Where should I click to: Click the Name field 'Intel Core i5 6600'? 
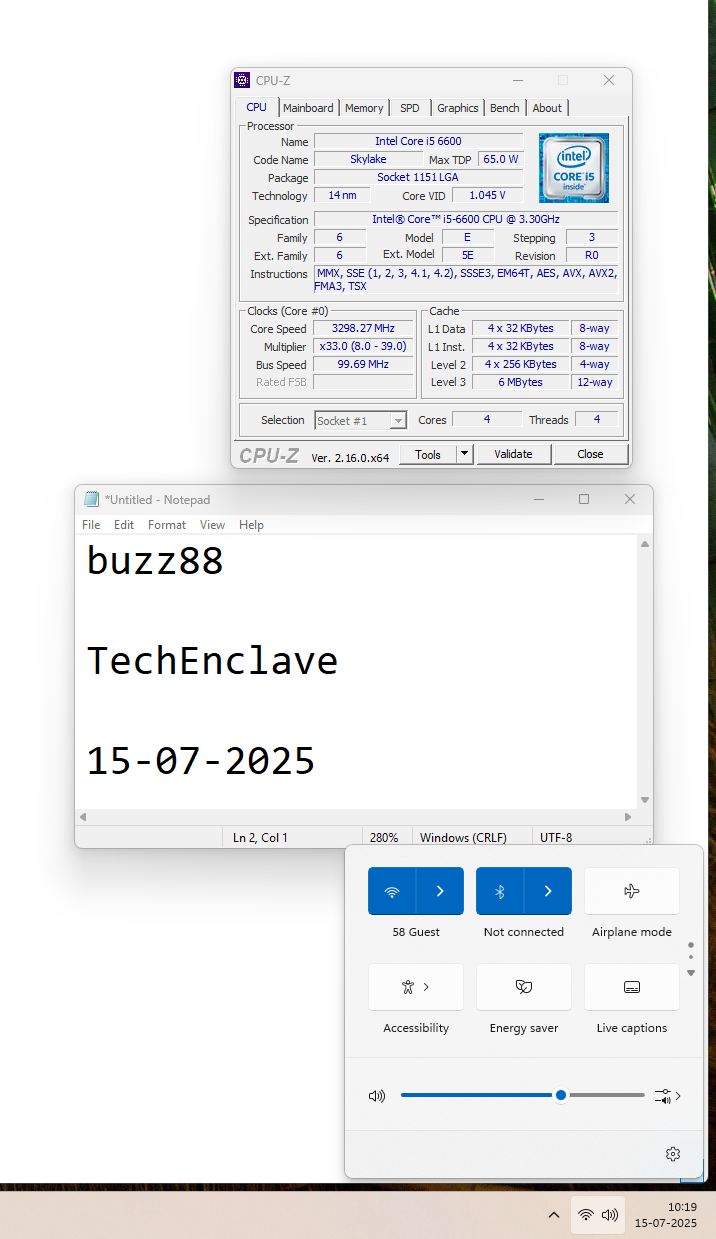tap(418, 141)
